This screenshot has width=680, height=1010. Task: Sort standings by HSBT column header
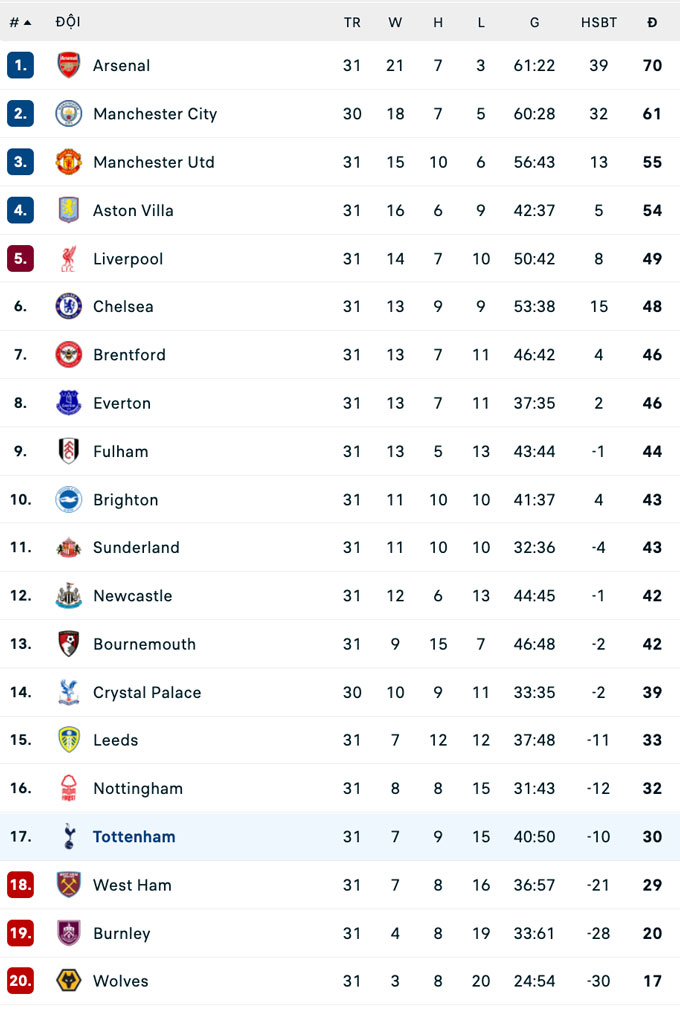599,22
